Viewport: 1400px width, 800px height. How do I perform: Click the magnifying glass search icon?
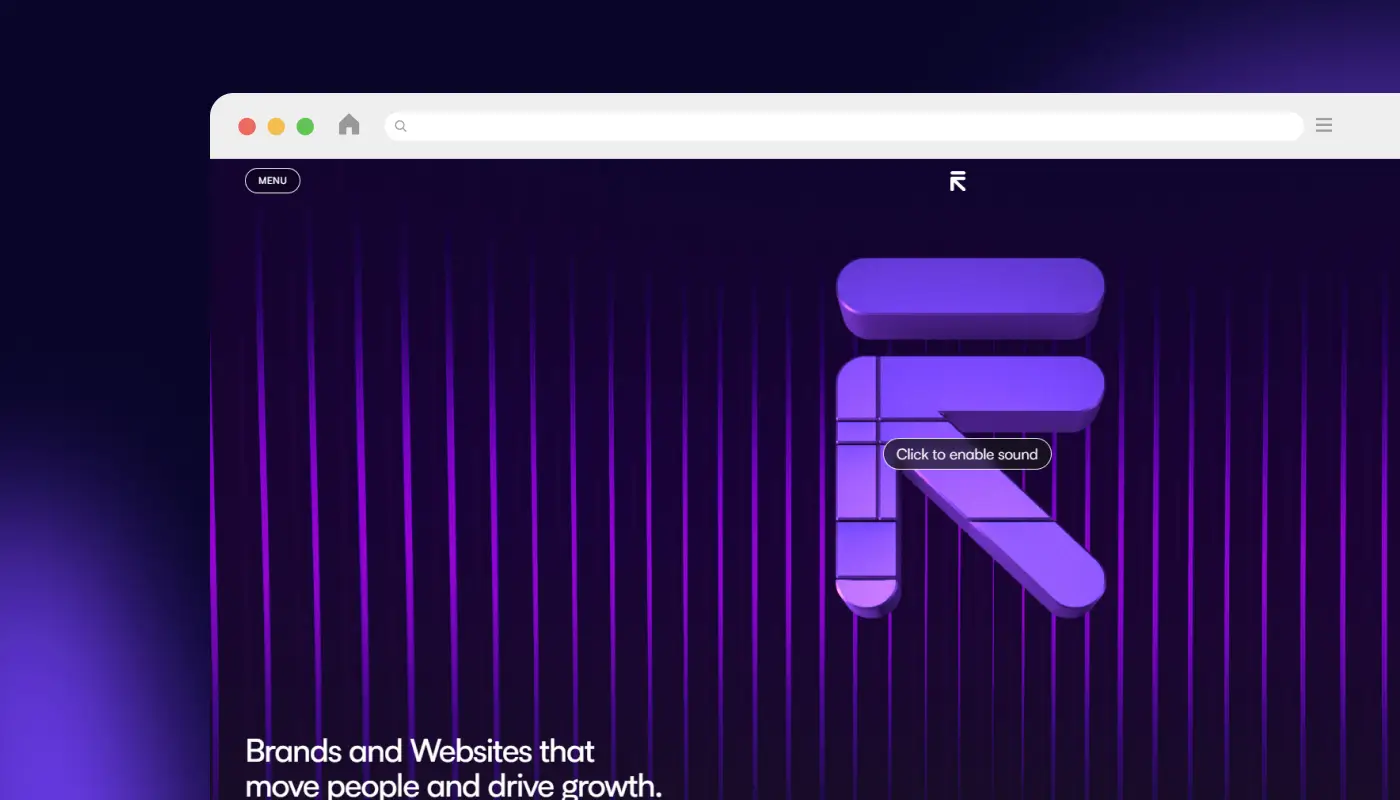pyautogui.click(x=399, y=125)
